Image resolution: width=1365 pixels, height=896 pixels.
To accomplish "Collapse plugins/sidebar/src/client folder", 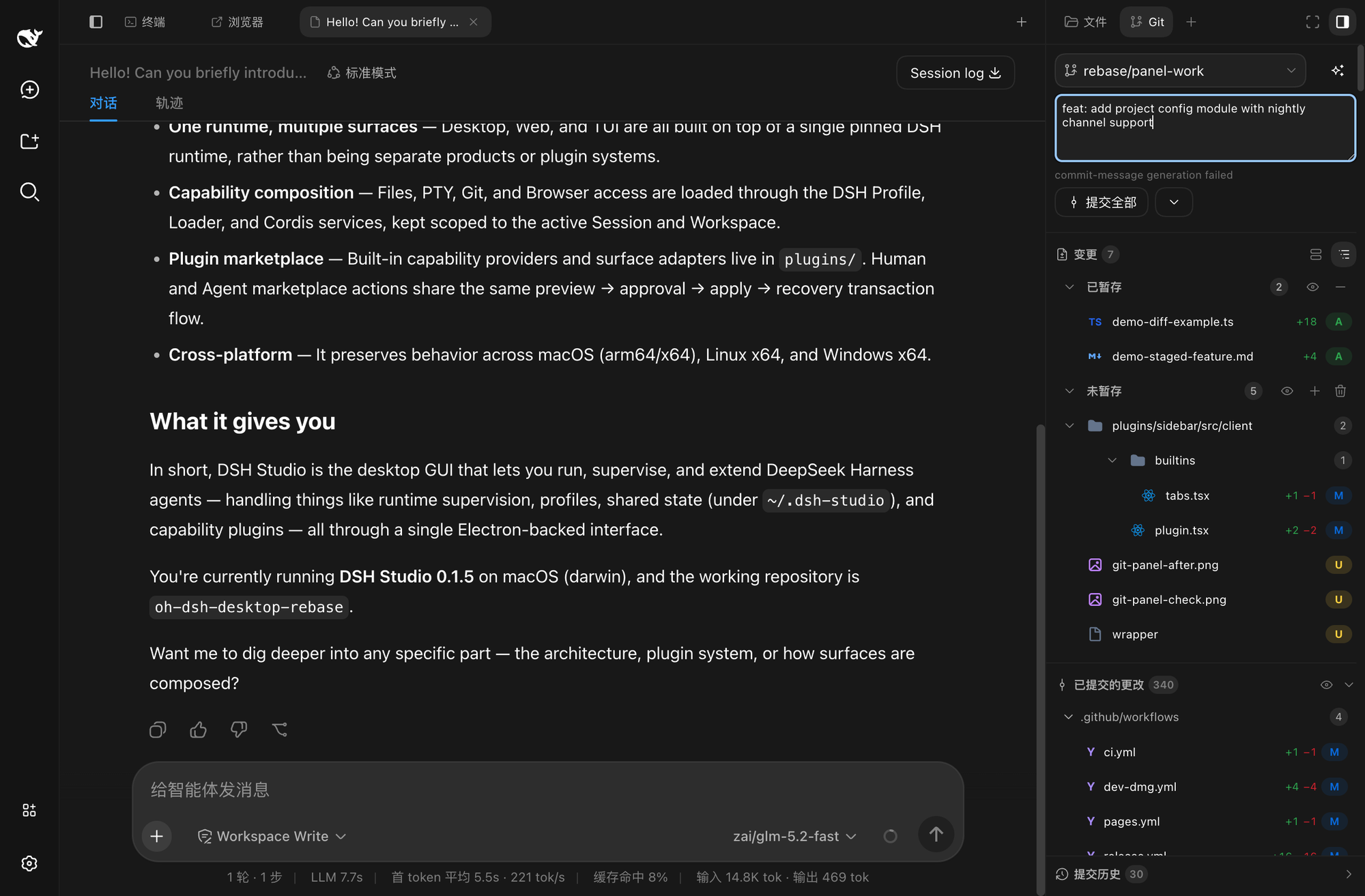I will 1069,426.
